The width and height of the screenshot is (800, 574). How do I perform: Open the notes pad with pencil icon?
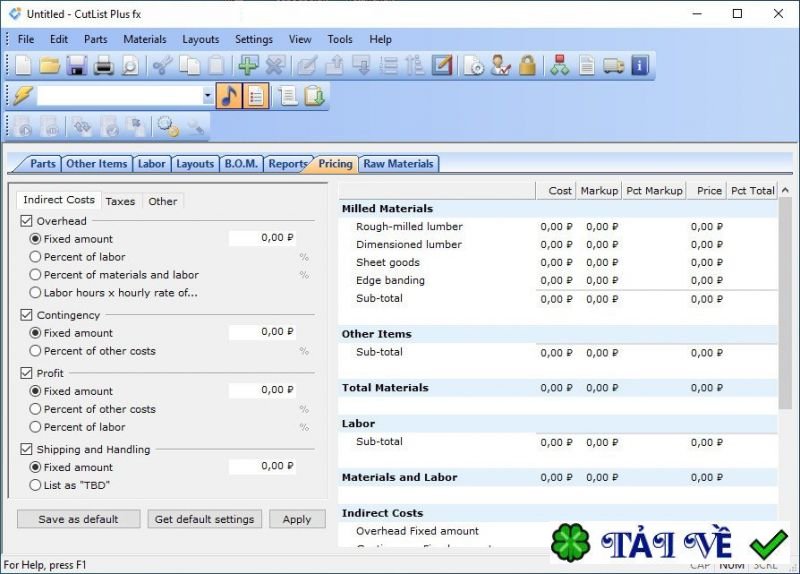click(442, 66)
